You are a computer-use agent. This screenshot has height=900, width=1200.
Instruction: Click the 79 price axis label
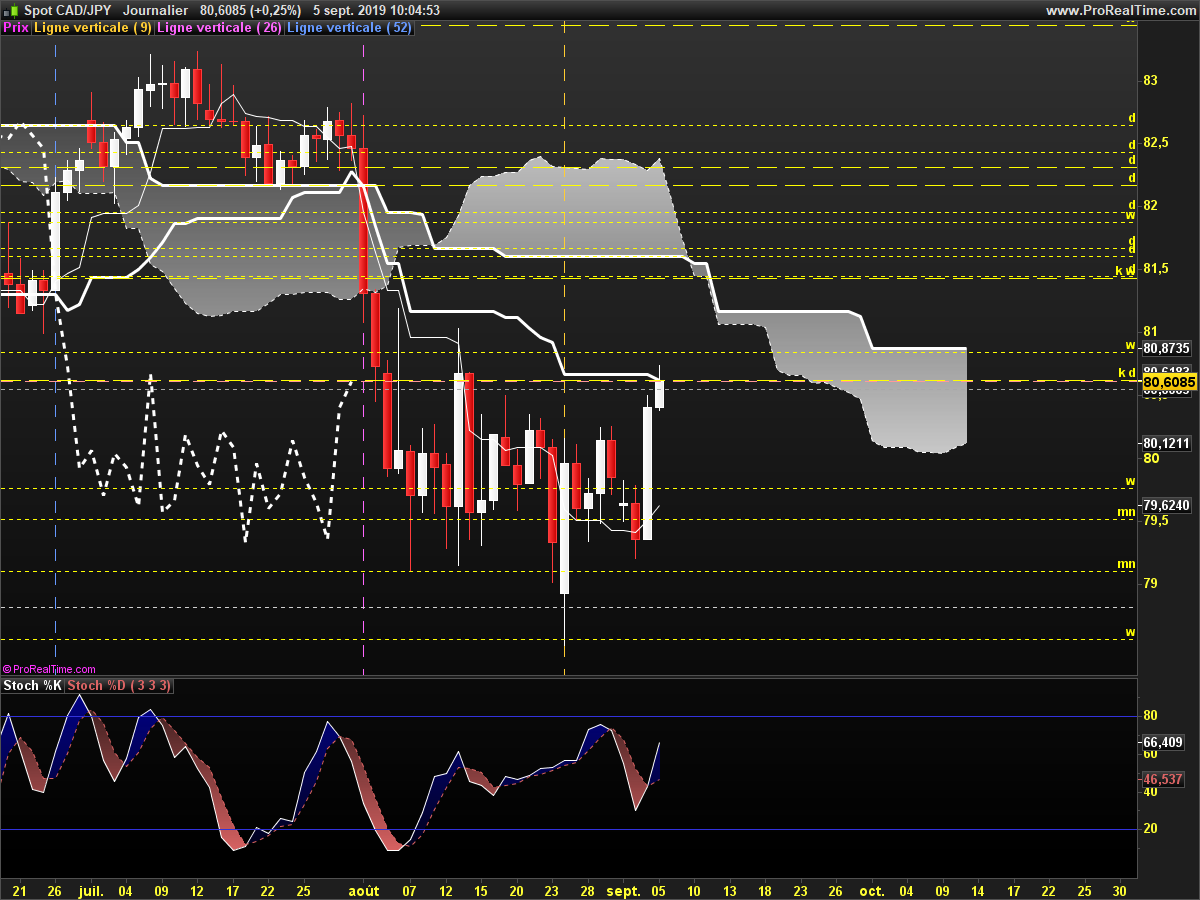[x=1150, y=583]
